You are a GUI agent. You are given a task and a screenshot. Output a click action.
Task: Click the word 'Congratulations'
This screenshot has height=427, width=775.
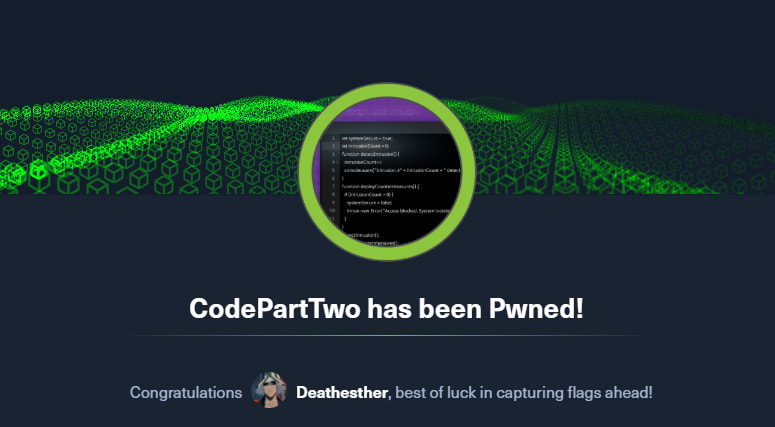pos(186,393)
